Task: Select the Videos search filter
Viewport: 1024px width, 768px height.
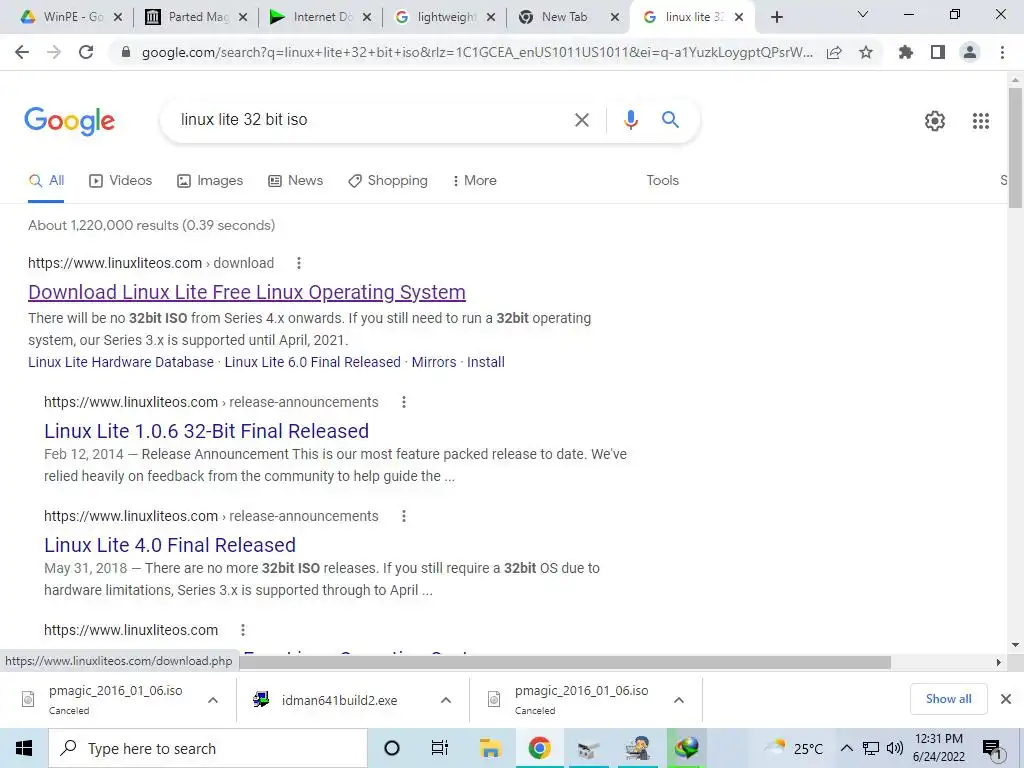Action: pos(121,181)
